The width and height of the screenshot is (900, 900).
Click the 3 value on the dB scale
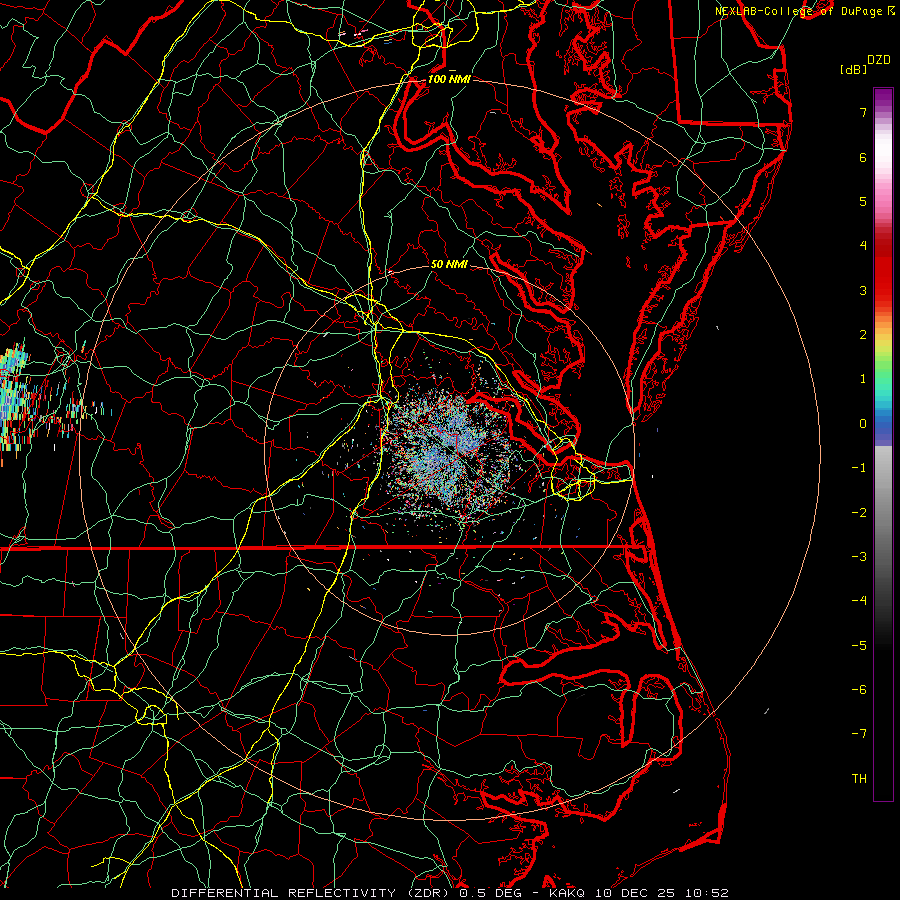click(863, 290)
